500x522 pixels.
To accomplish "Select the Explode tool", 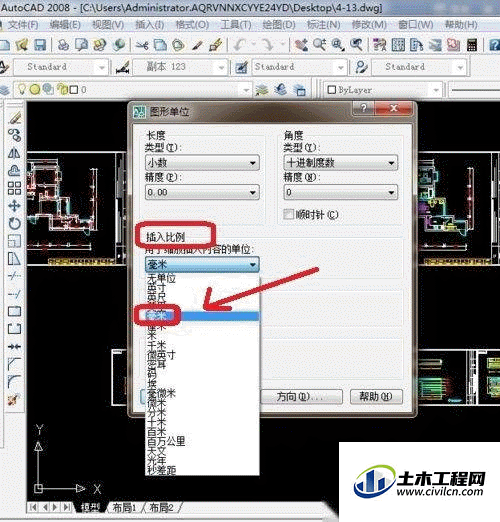I will 14,399.
